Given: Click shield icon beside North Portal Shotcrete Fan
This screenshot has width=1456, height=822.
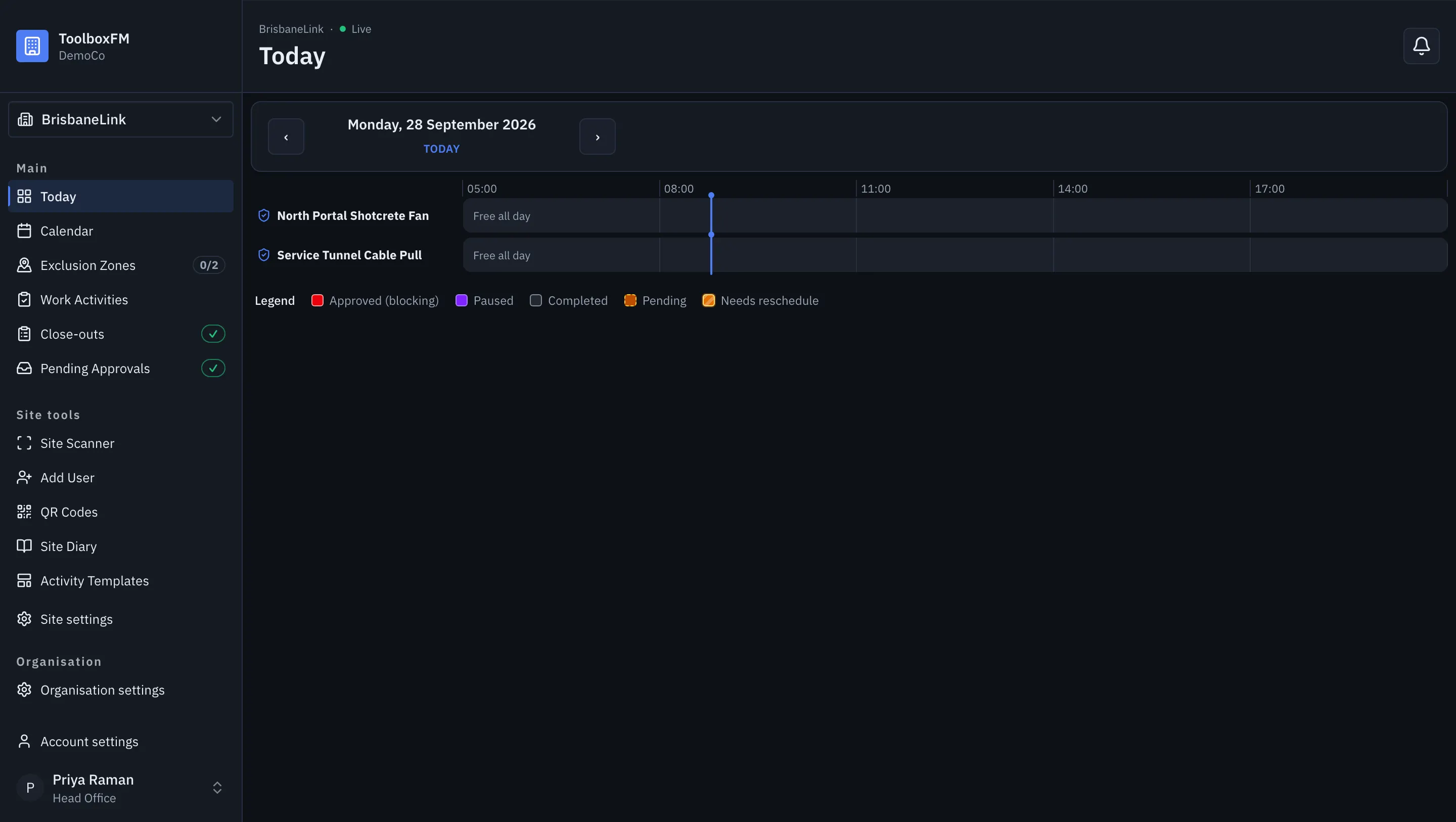Looking at the screenshot, I should [264, 215].
